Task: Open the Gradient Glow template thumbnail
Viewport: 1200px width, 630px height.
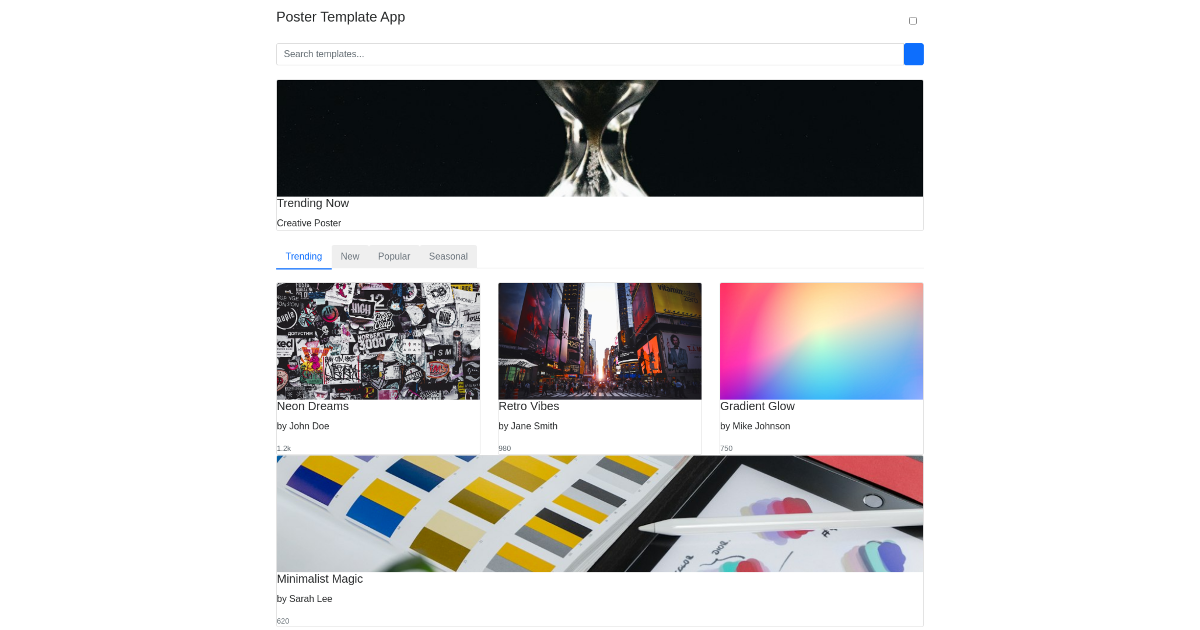Action: 821,341
